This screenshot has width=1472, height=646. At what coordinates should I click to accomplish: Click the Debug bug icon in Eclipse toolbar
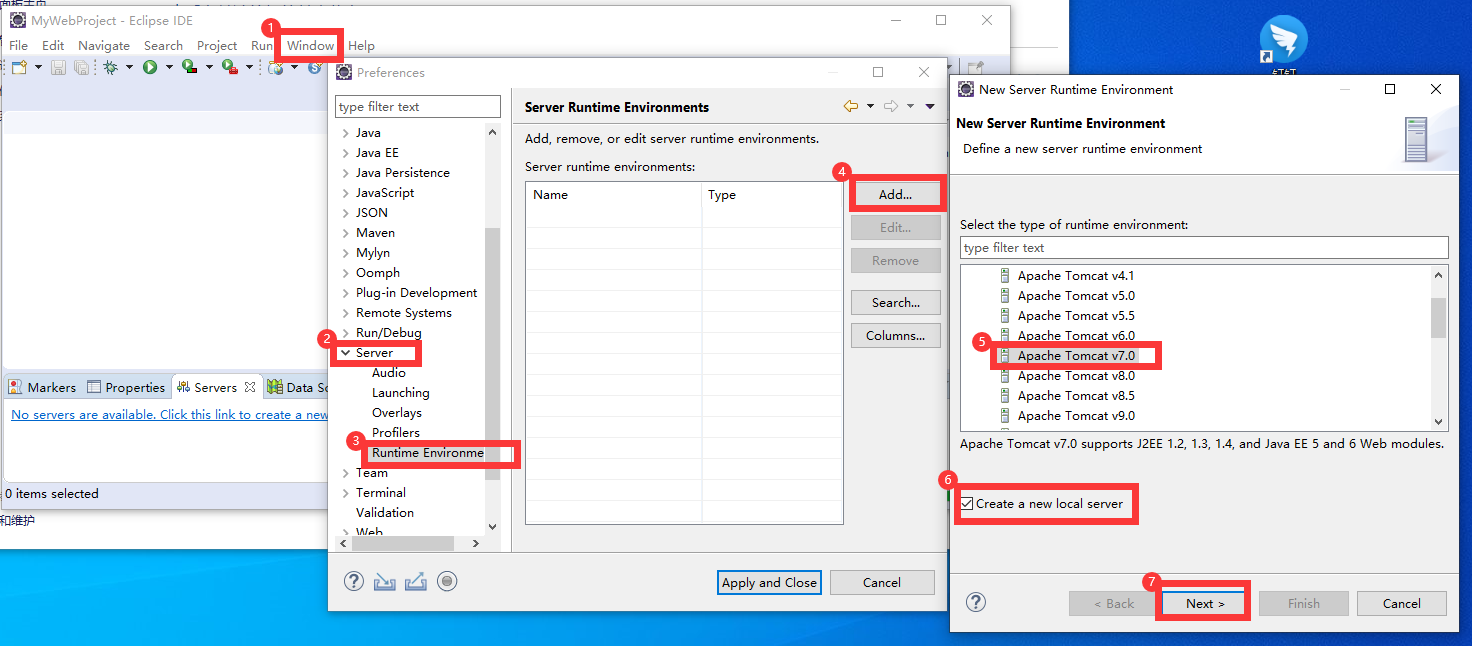coord(110,67)
